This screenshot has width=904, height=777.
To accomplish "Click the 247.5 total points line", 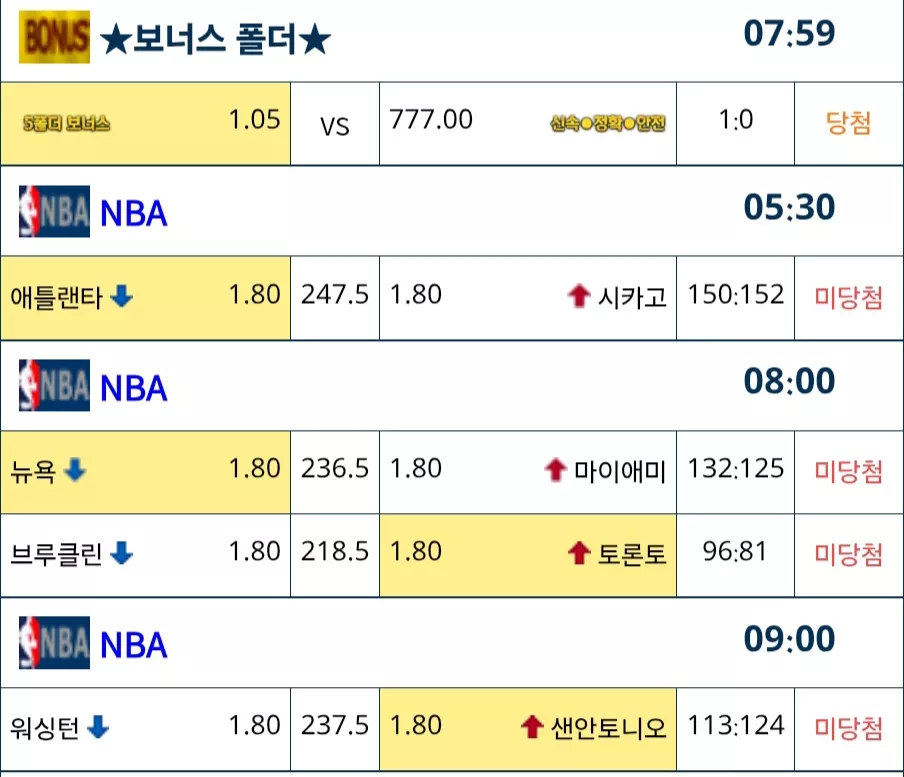I will click(x=334, y=295).
